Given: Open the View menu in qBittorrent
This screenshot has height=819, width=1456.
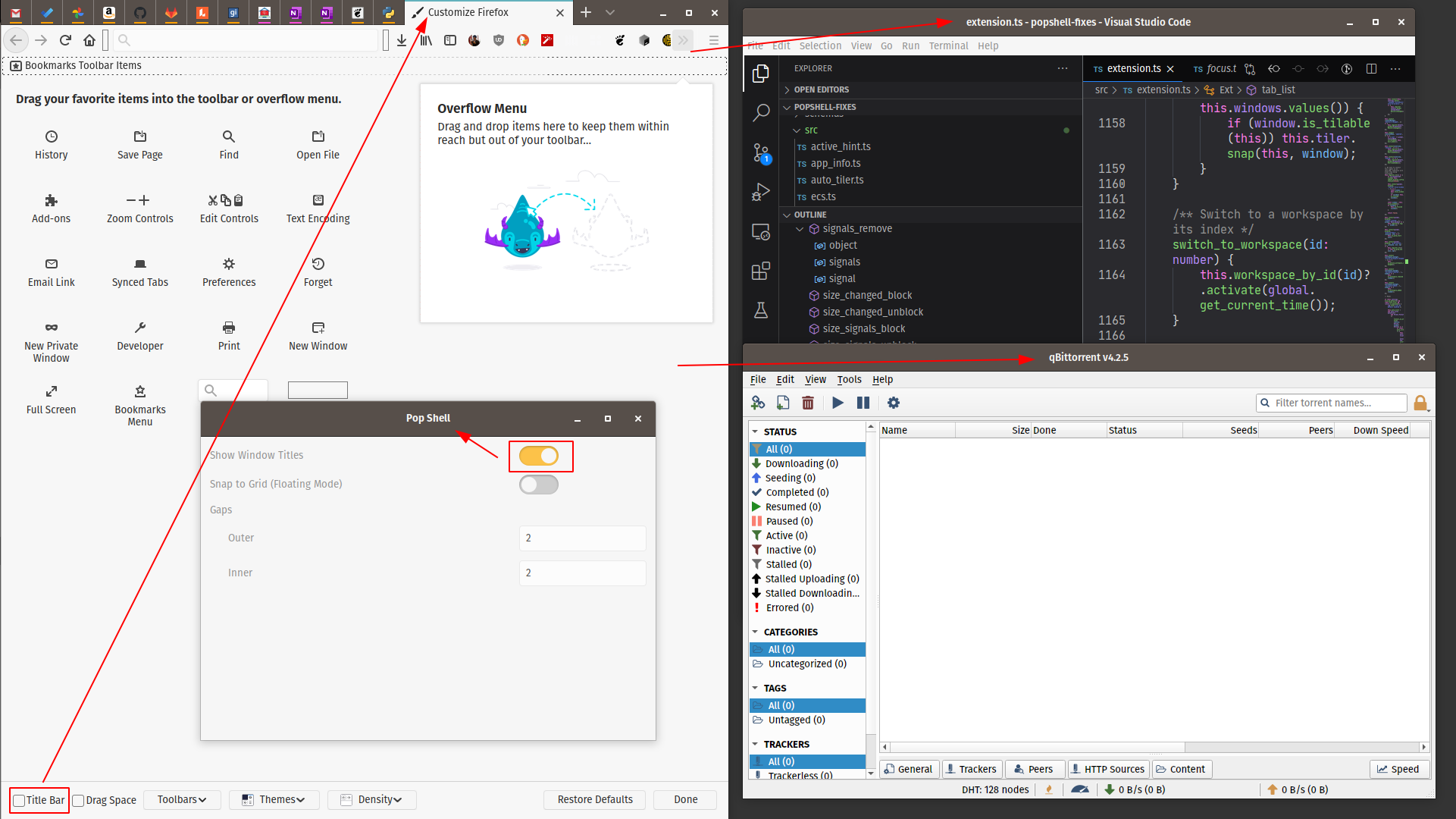Looking at the screenshot, I should click(816, 379).
